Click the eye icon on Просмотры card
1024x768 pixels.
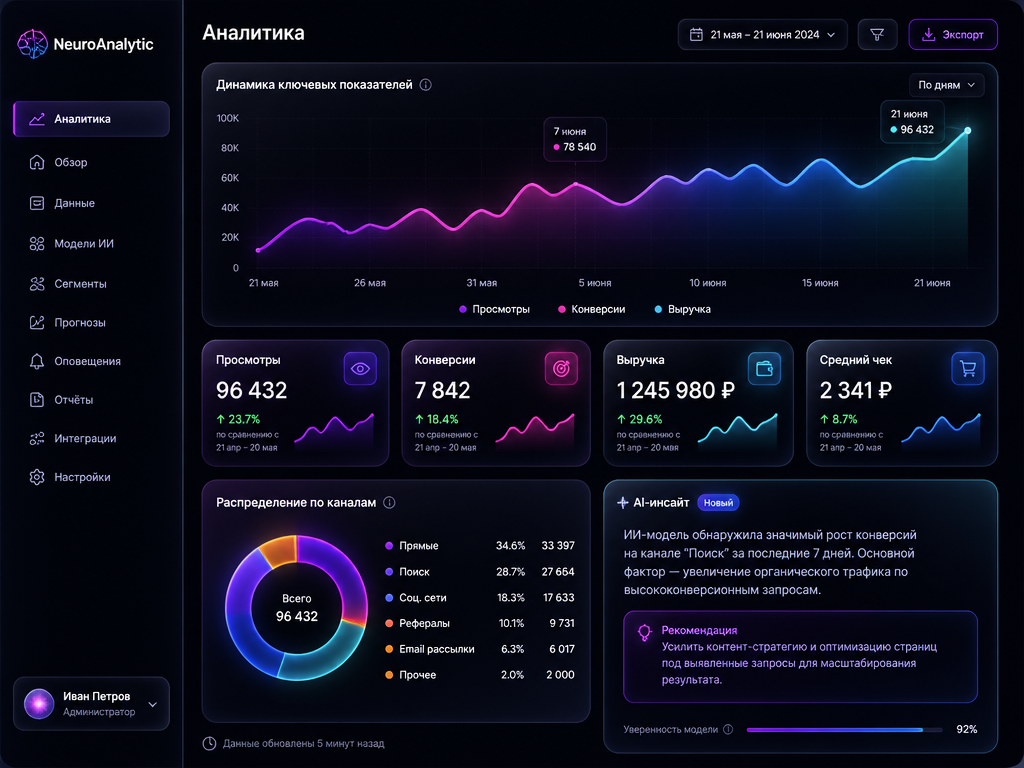pos(360,369)
